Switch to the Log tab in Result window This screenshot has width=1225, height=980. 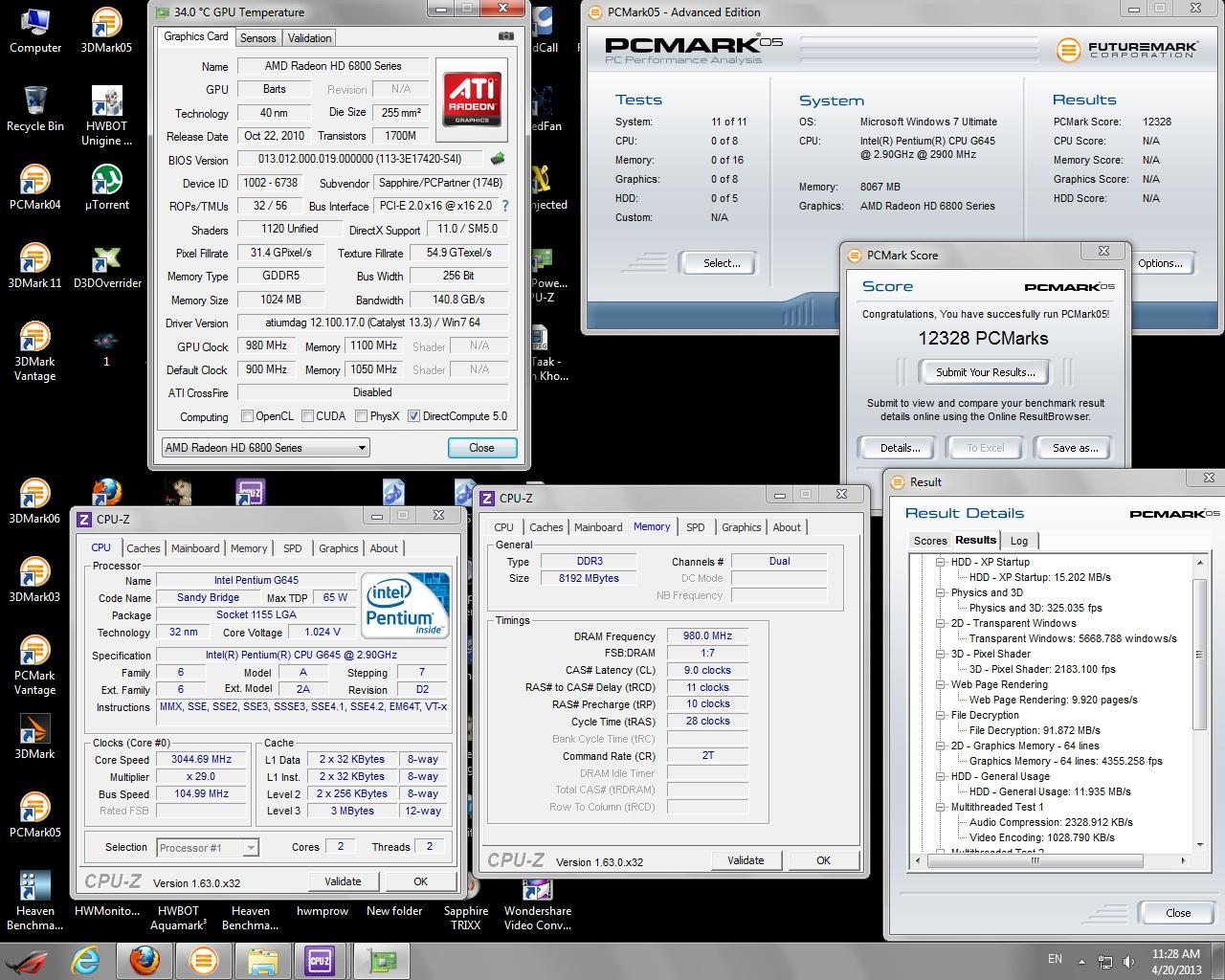[1019, 541]
